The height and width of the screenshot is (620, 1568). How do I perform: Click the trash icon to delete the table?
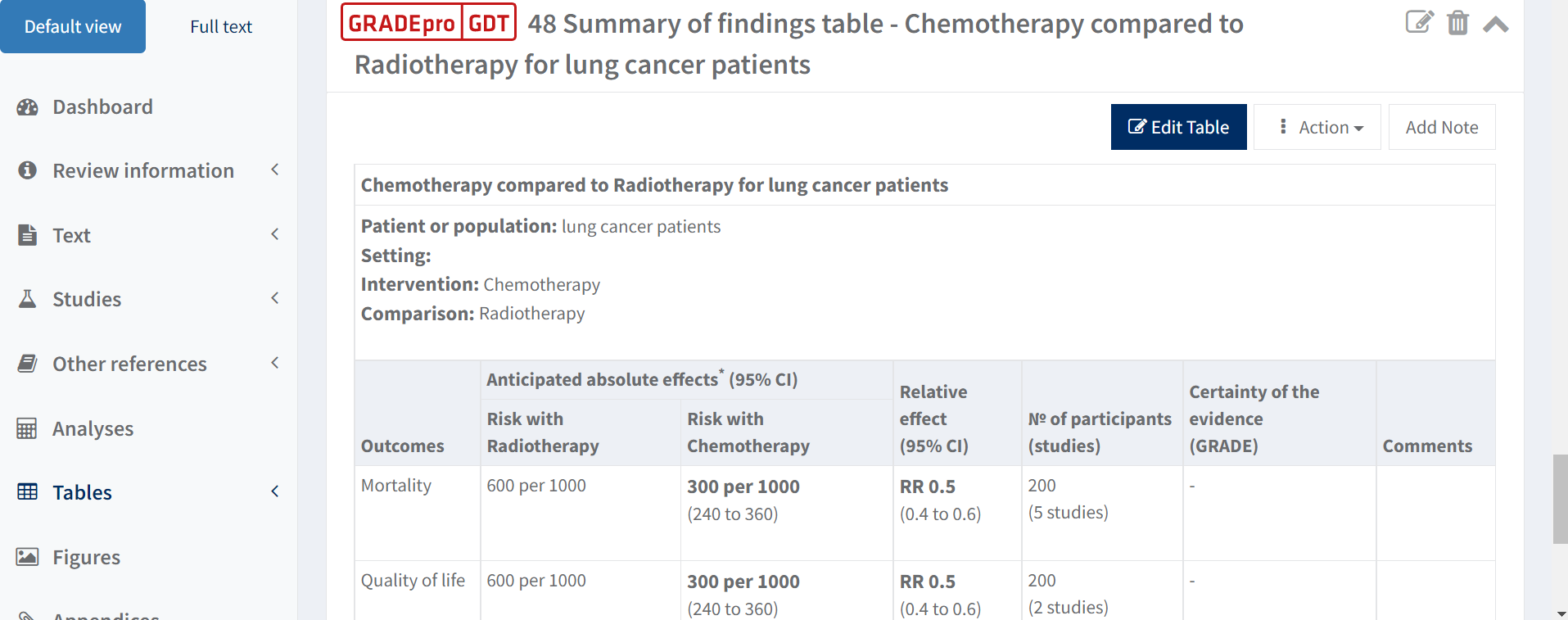click(x=1457, y=23)
